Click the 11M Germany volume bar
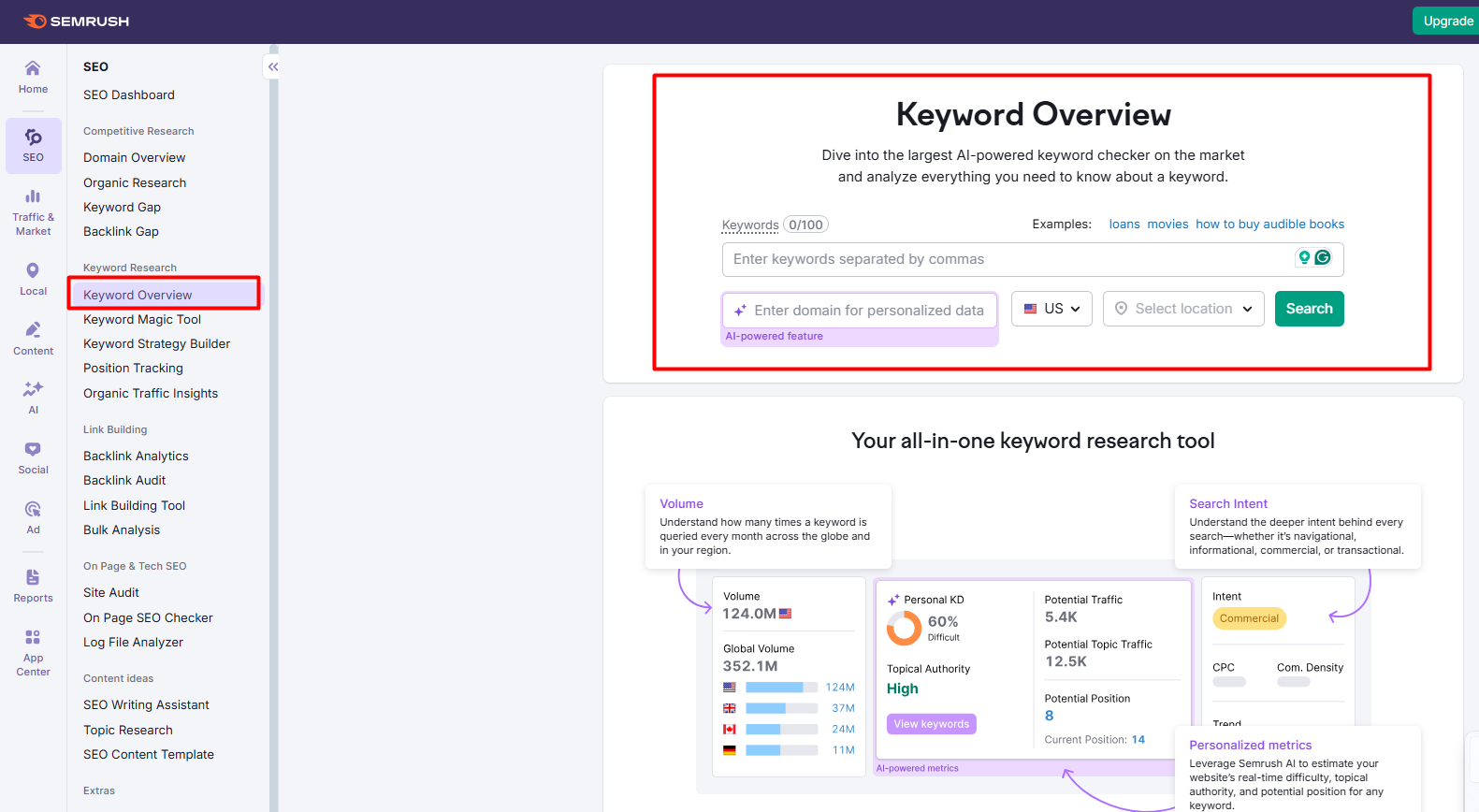This screenshot has width=1479, height=812. pos(782,750)
